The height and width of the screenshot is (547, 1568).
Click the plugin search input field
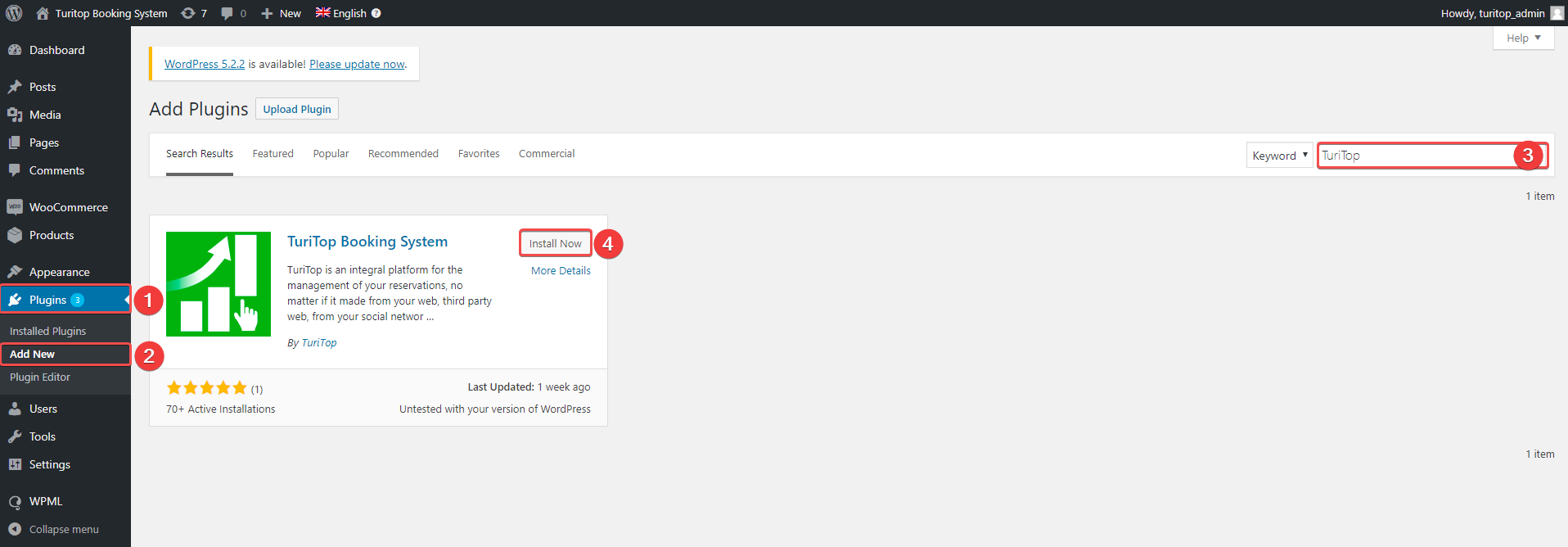tap(1417, 155)
